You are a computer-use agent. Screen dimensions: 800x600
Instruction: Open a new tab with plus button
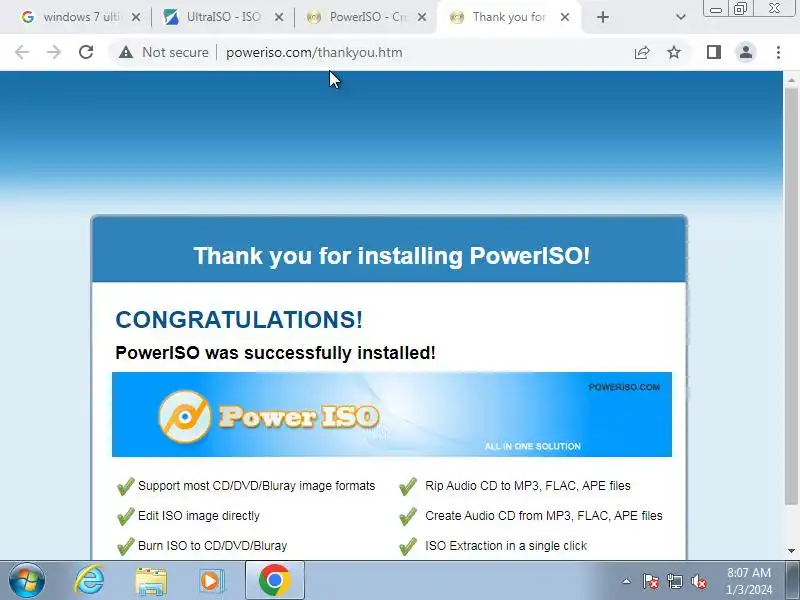coord(603,17)
